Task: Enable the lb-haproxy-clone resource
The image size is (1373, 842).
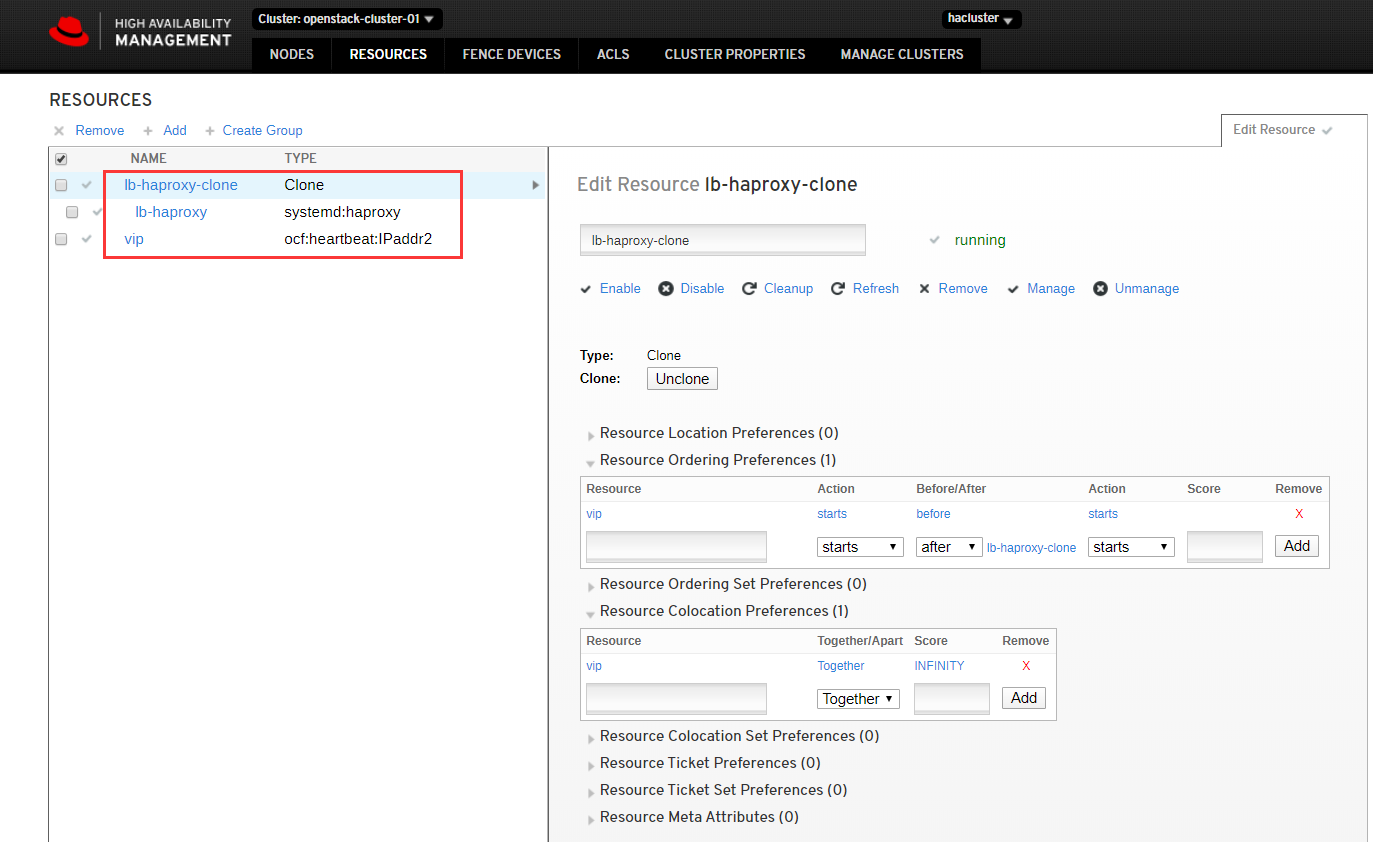Action: coord(620,288)
